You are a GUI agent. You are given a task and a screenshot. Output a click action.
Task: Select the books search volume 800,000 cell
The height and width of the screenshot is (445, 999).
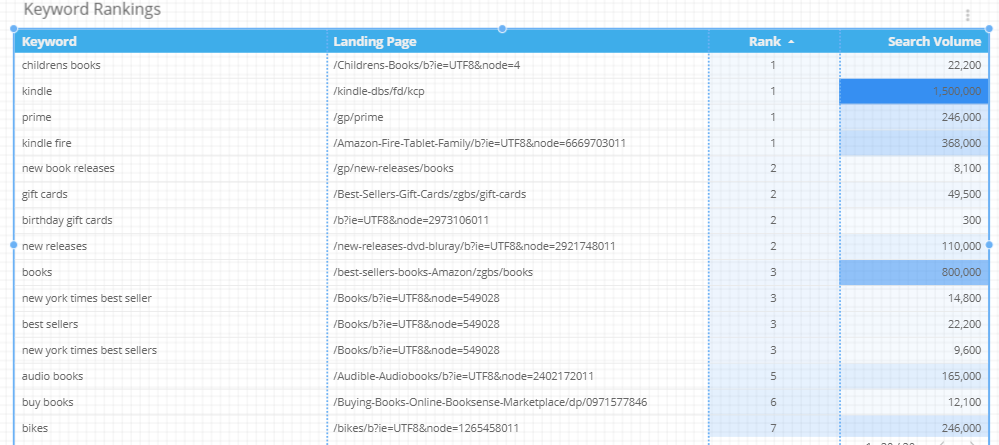[x=913, y=272]
